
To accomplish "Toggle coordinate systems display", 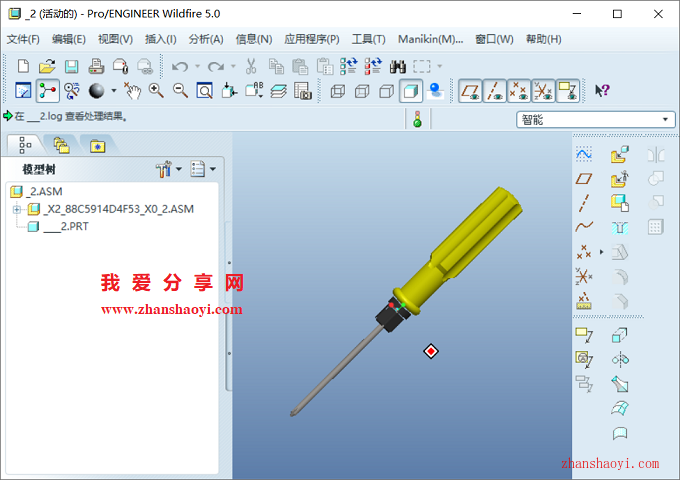I will coord(543,91).
